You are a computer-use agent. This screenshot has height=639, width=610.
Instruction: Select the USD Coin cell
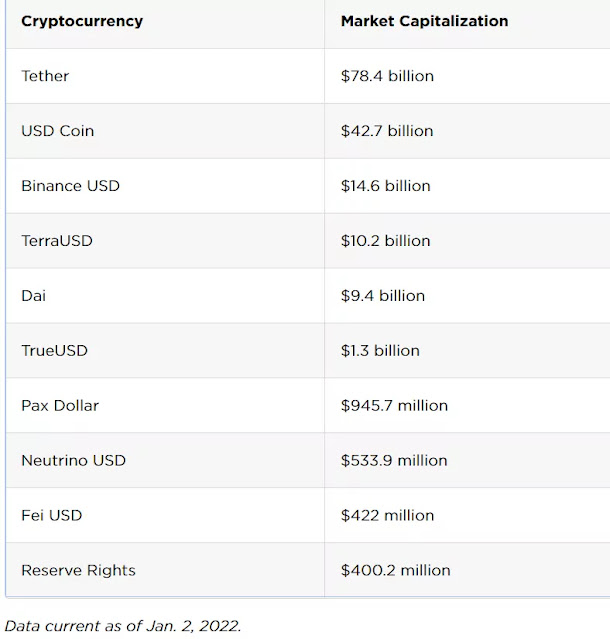58,131
